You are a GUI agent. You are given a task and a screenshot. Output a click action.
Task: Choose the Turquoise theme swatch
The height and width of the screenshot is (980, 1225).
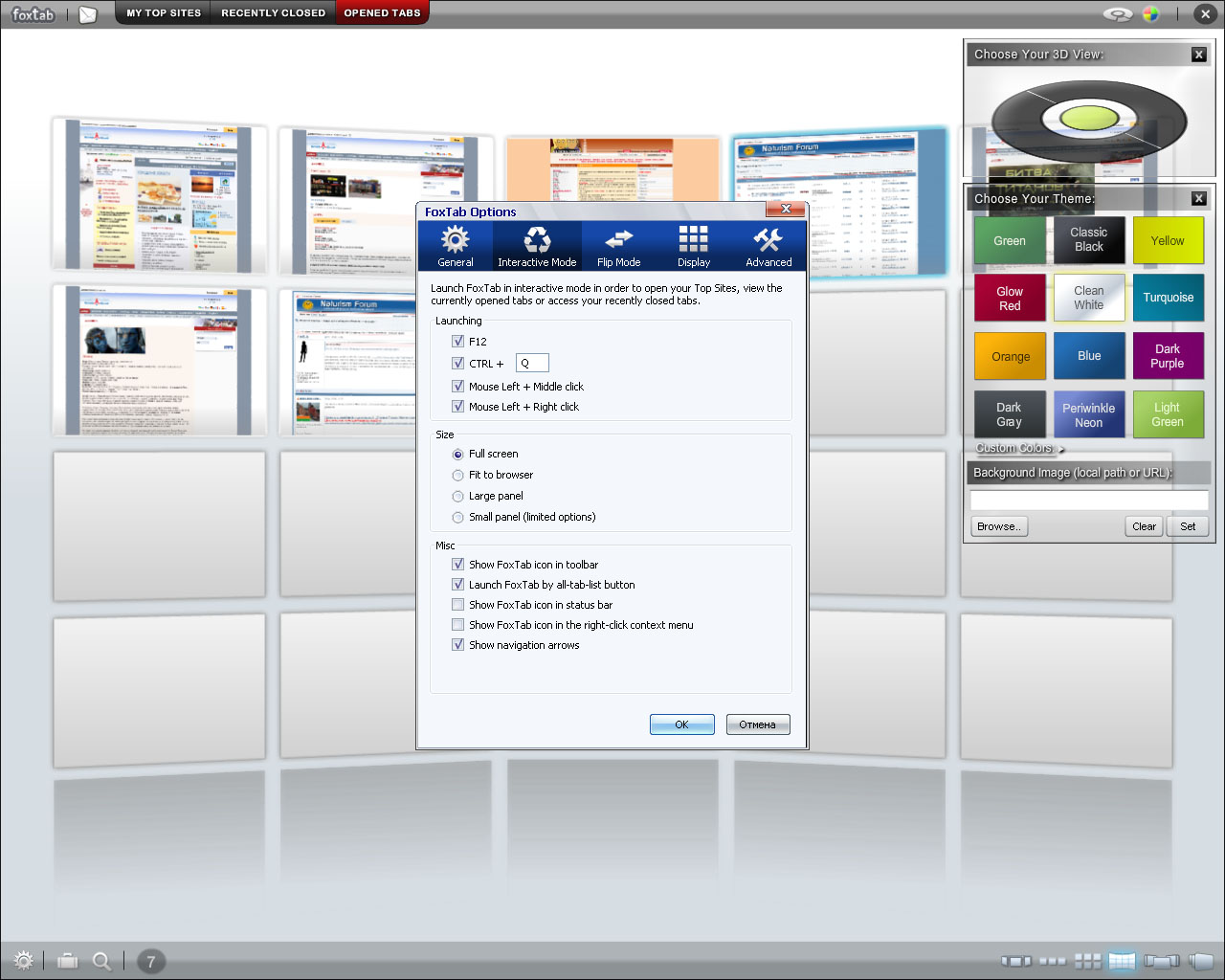point(1168,298)
